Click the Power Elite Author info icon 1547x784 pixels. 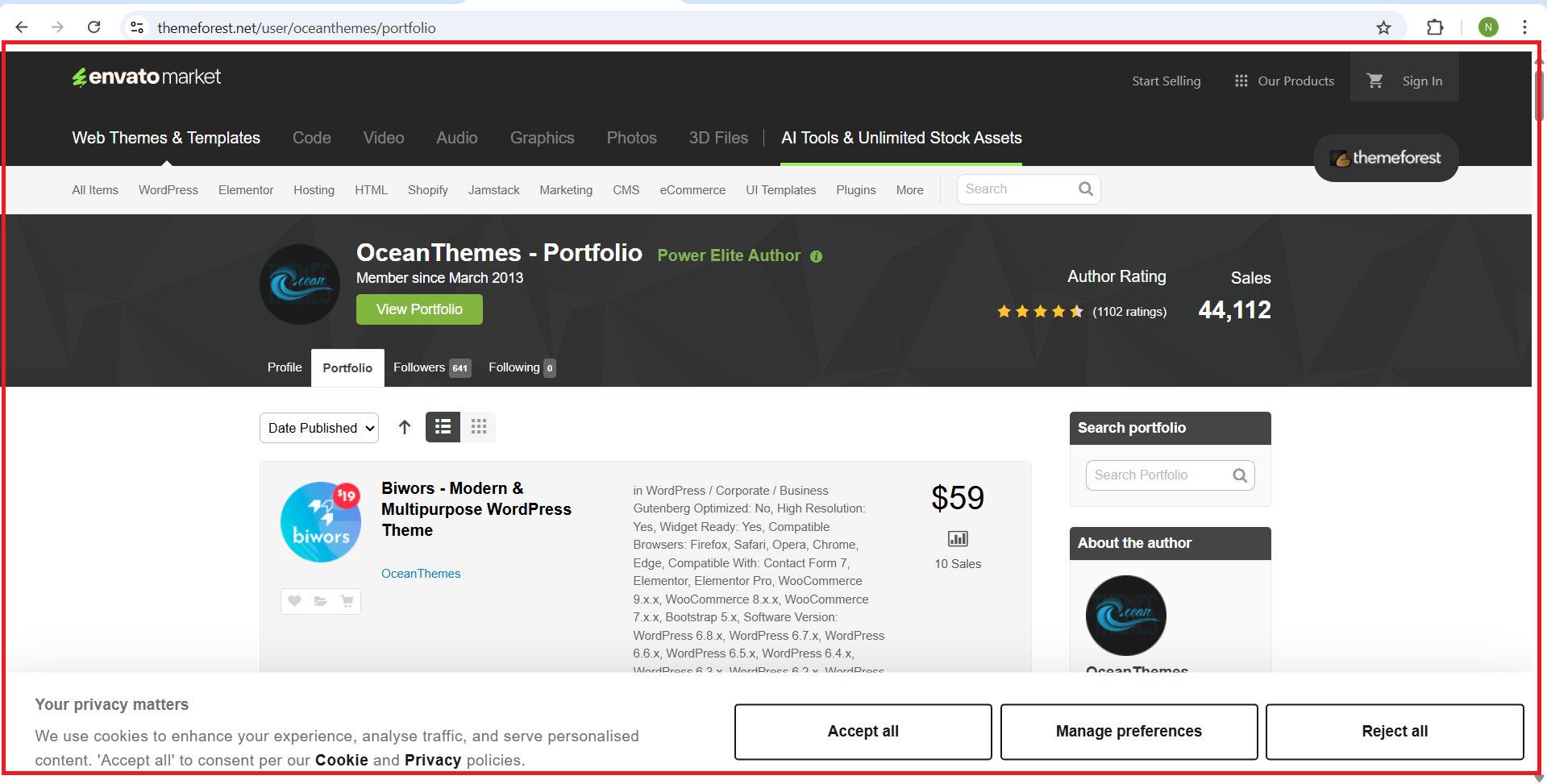click(x=816, y=256)
